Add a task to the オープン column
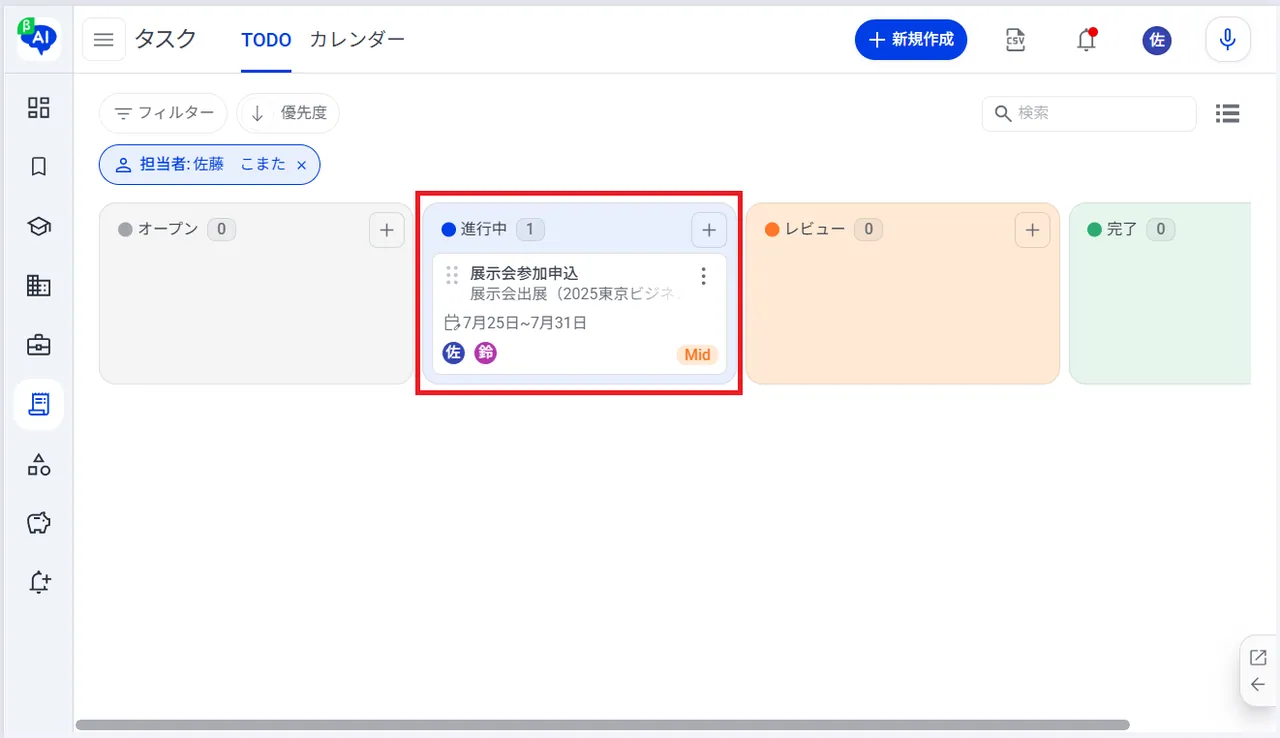1280x738 pixels. [386, 230]
